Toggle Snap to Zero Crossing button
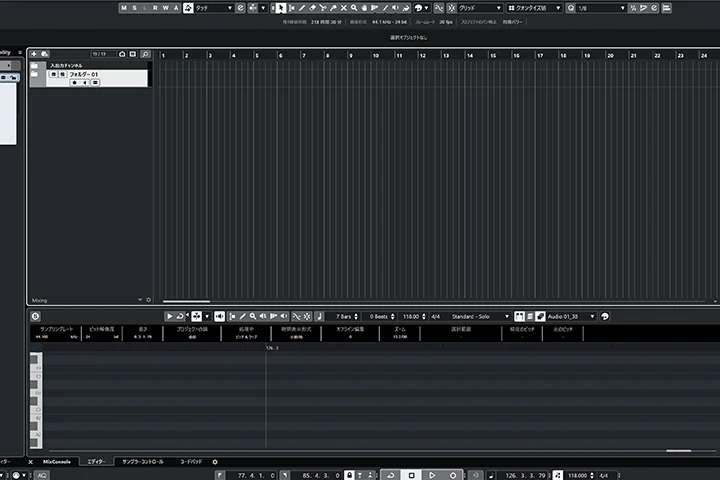The width and height of the screenshot is (720, 480). coord(439,8)
